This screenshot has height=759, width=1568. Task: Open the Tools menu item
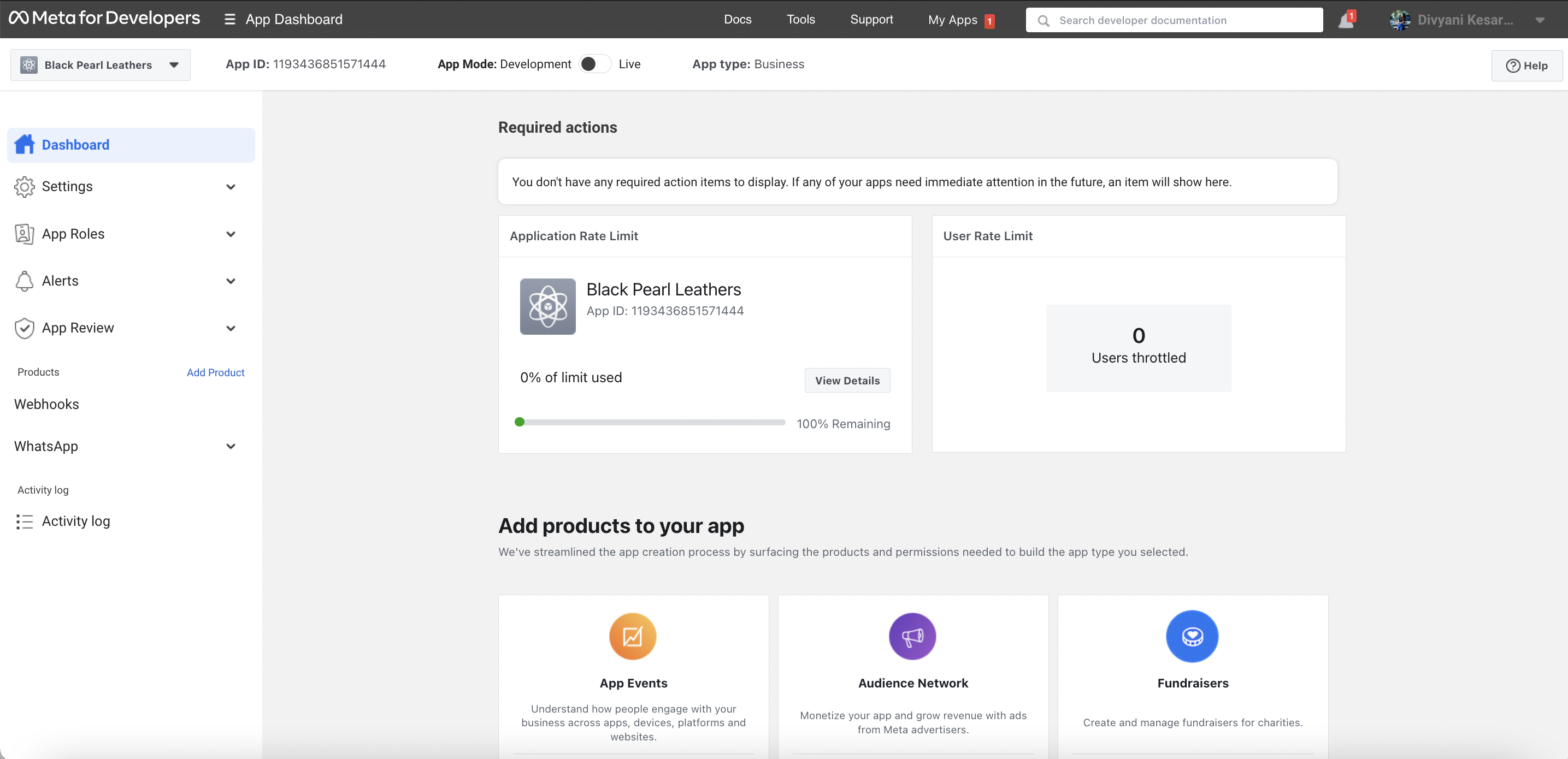click(800, 19)
